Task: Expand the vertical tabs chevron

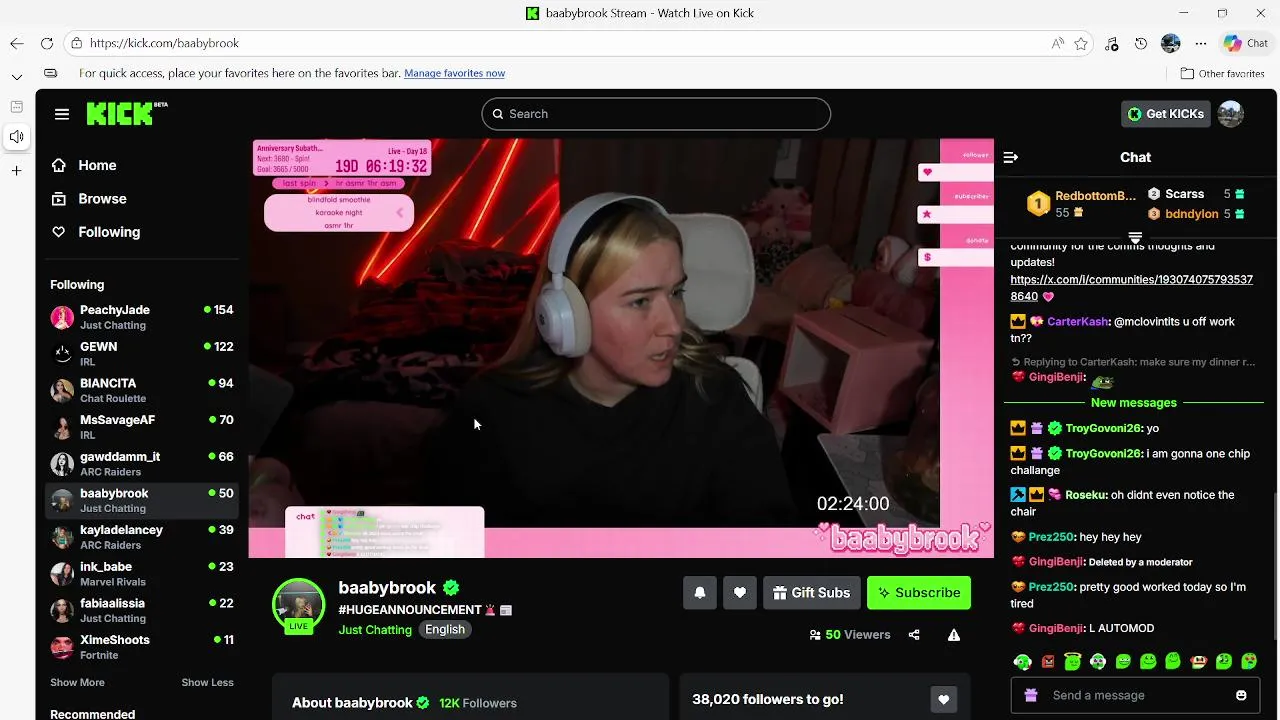Action: (x=17, y=76)
